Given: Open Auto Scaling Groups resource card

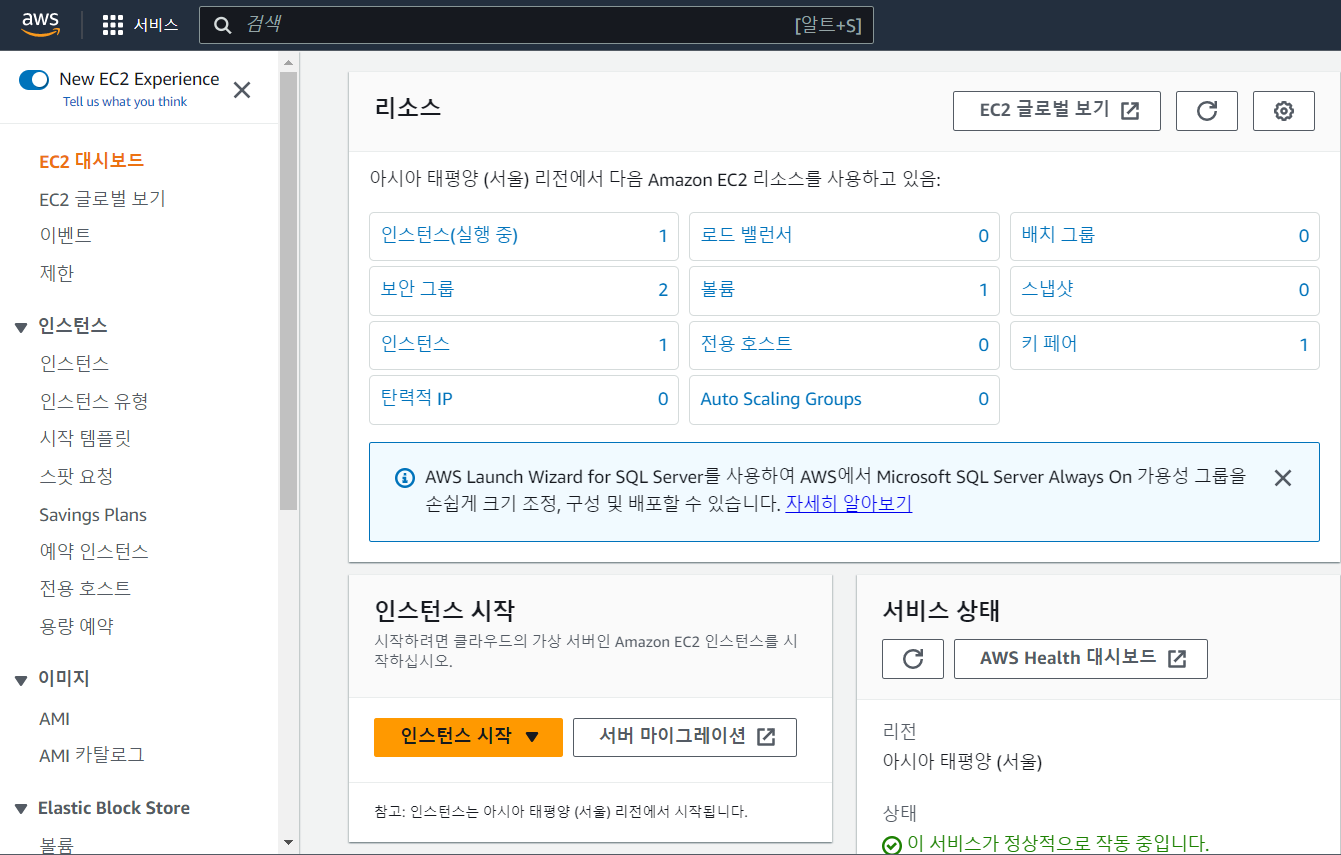Looking at the screenshot, I should click(x=844, y=400).
